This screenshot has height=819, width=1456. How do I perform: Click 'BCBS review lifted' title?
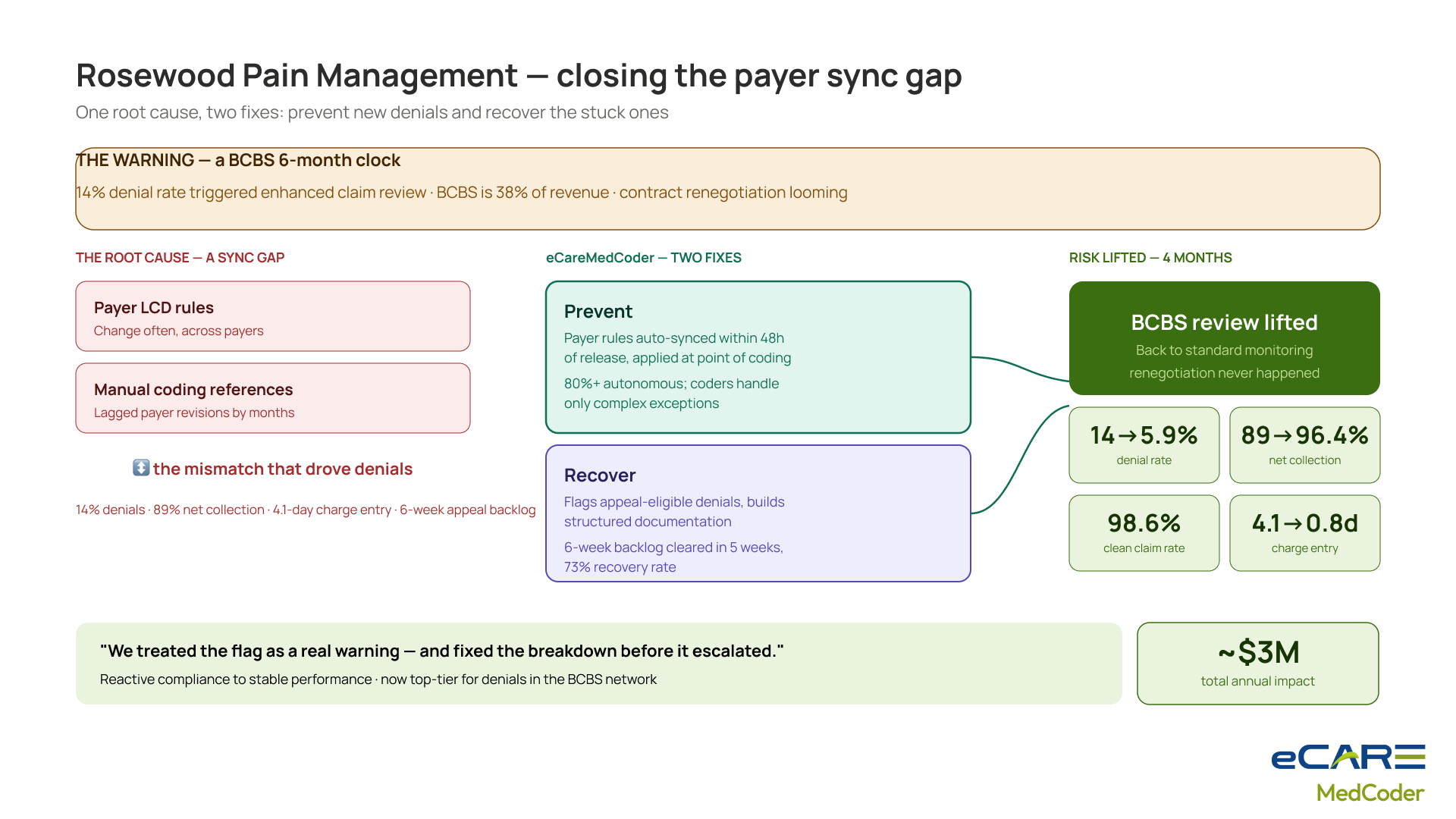pyautogui.click(x=1224, y=322)
